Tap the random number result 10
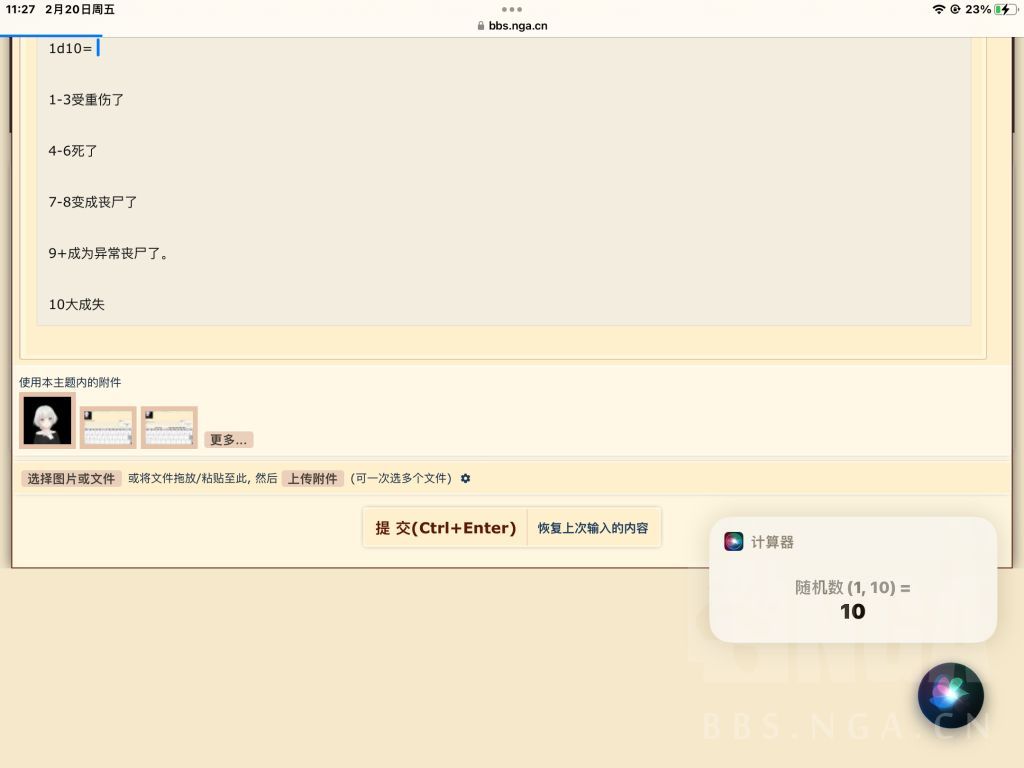Image resolution: width=1024 pixels, height=768 pixels. (x=852, y=611)
